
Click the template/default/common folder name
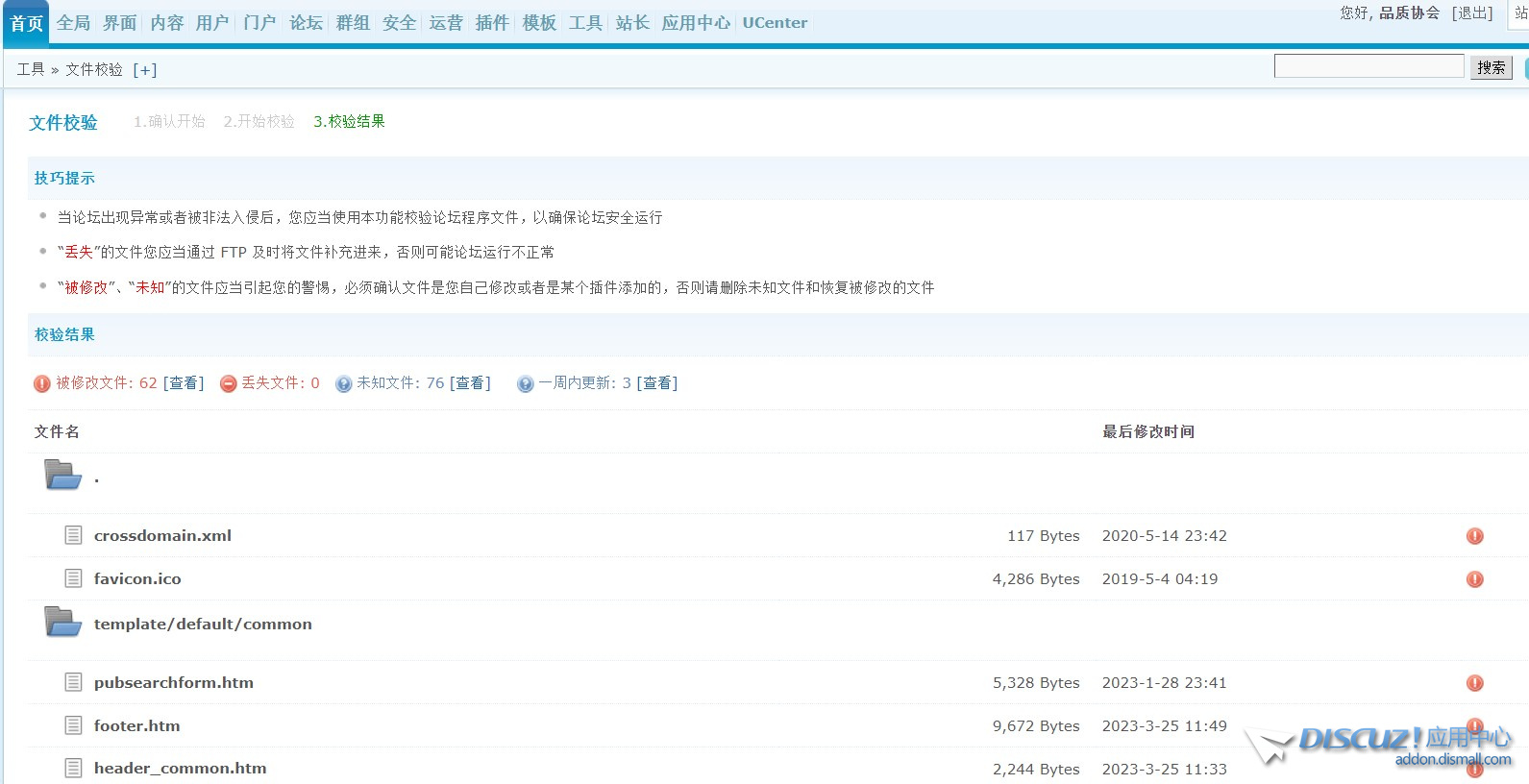(x=203, y=625)
